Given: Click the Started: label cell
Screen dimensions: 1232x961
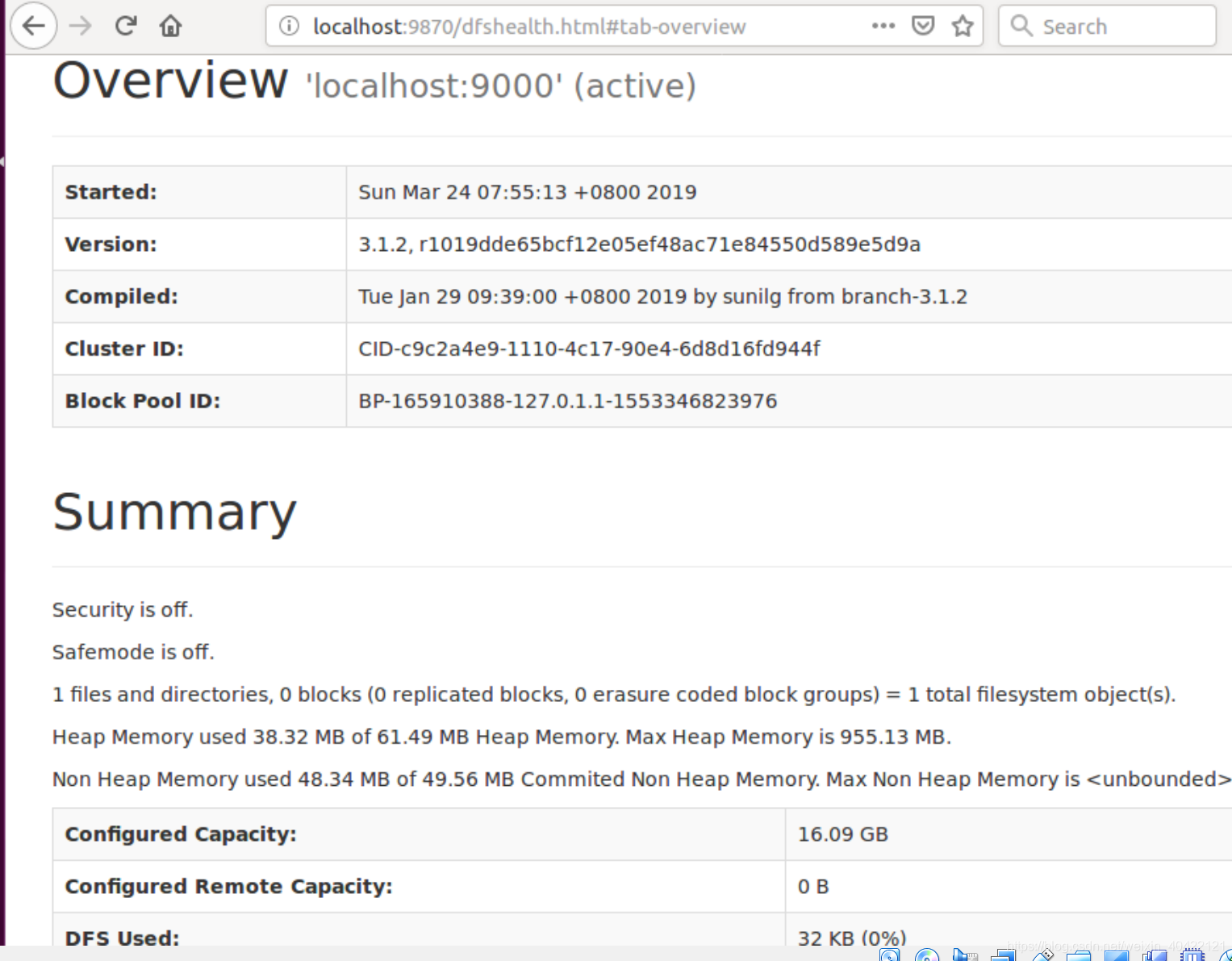Looking at the screenshot, I should (x=199, y=192).
